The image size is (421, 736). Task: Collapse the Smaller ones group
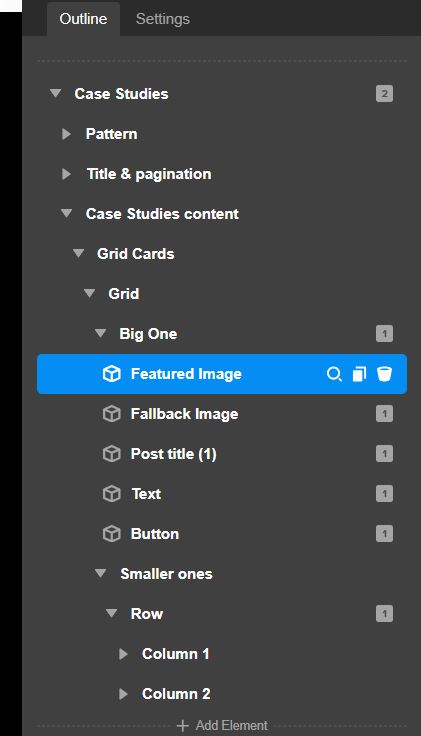click(x=100, y=574)
